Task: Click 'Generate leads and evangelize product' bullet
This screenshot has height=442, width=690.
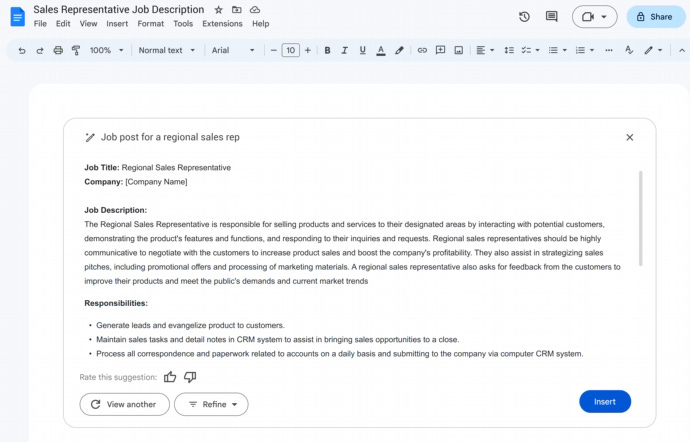Action: point(190,325)
